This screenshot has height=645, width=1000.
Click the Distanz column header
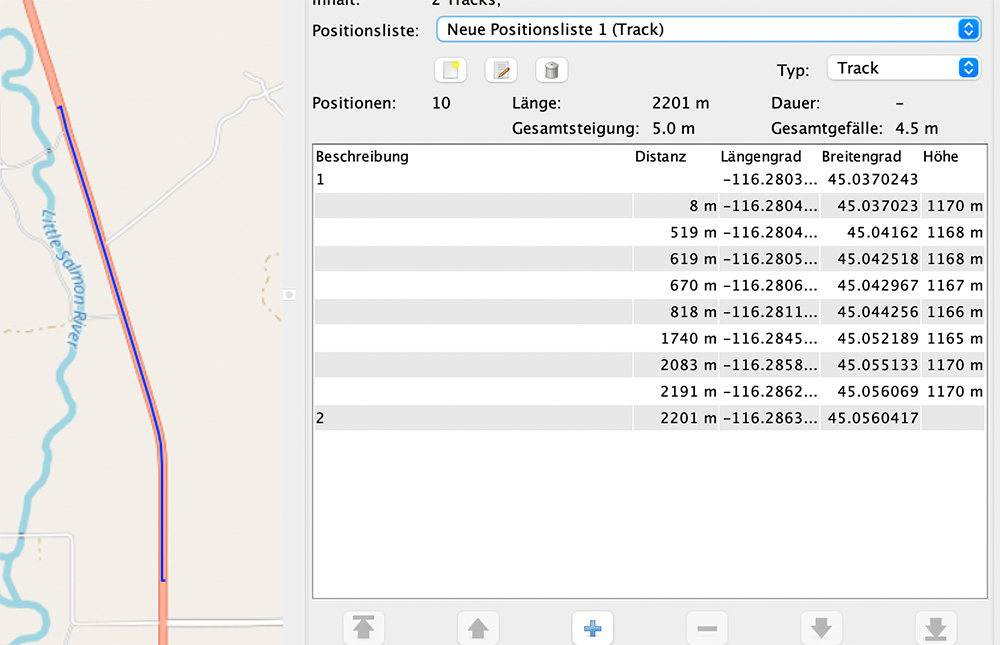661,156
